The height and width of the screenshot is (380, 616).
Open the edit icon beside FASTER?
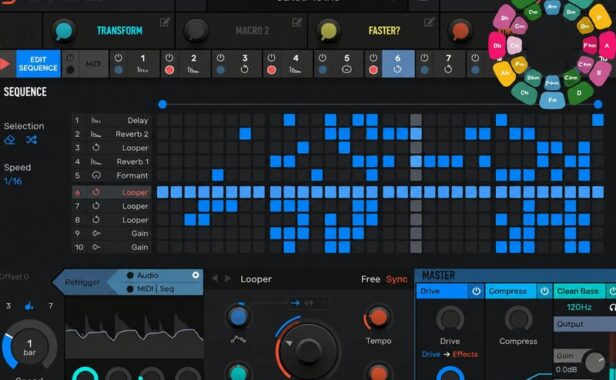tap(429, 22)
